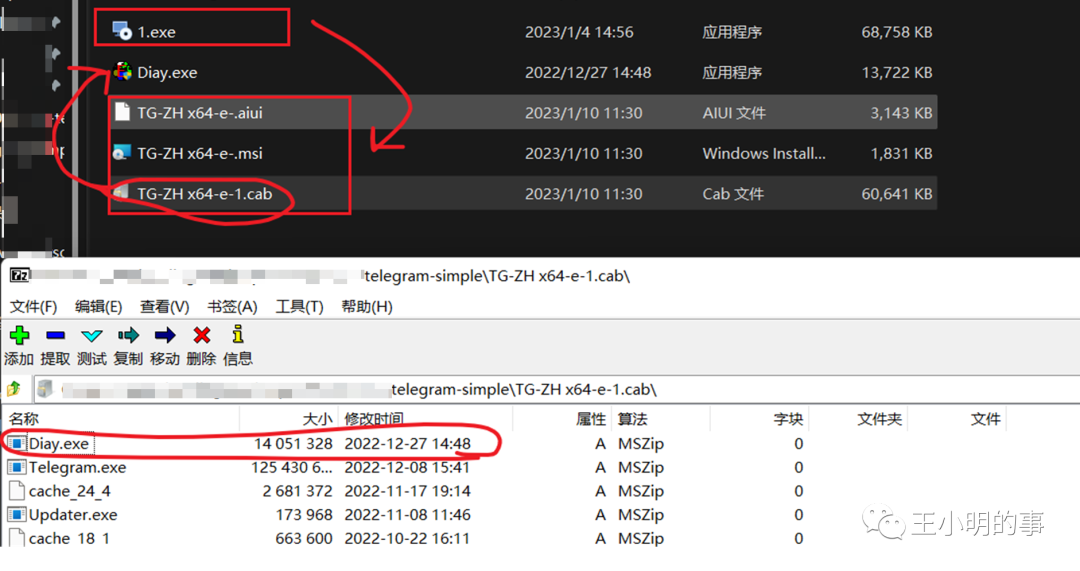Select the Updater.exe name in 7-Zip list
1080x571 pixels.
coord(72,515)
